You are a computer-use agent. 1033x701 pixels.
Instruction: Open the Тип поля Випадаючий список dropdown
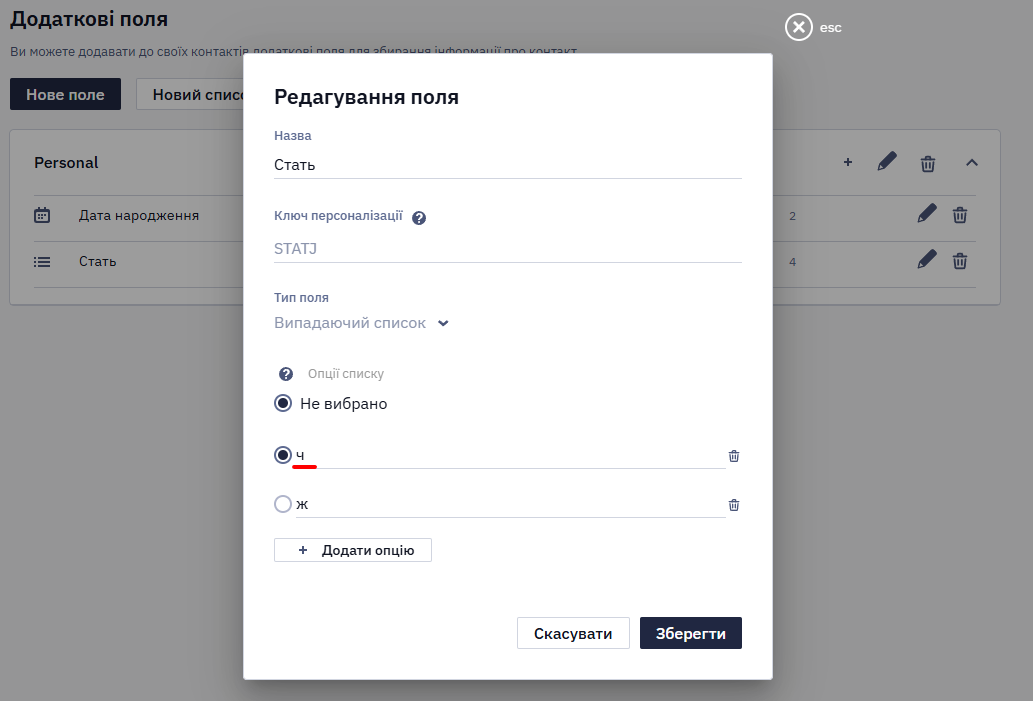point(361,323)
